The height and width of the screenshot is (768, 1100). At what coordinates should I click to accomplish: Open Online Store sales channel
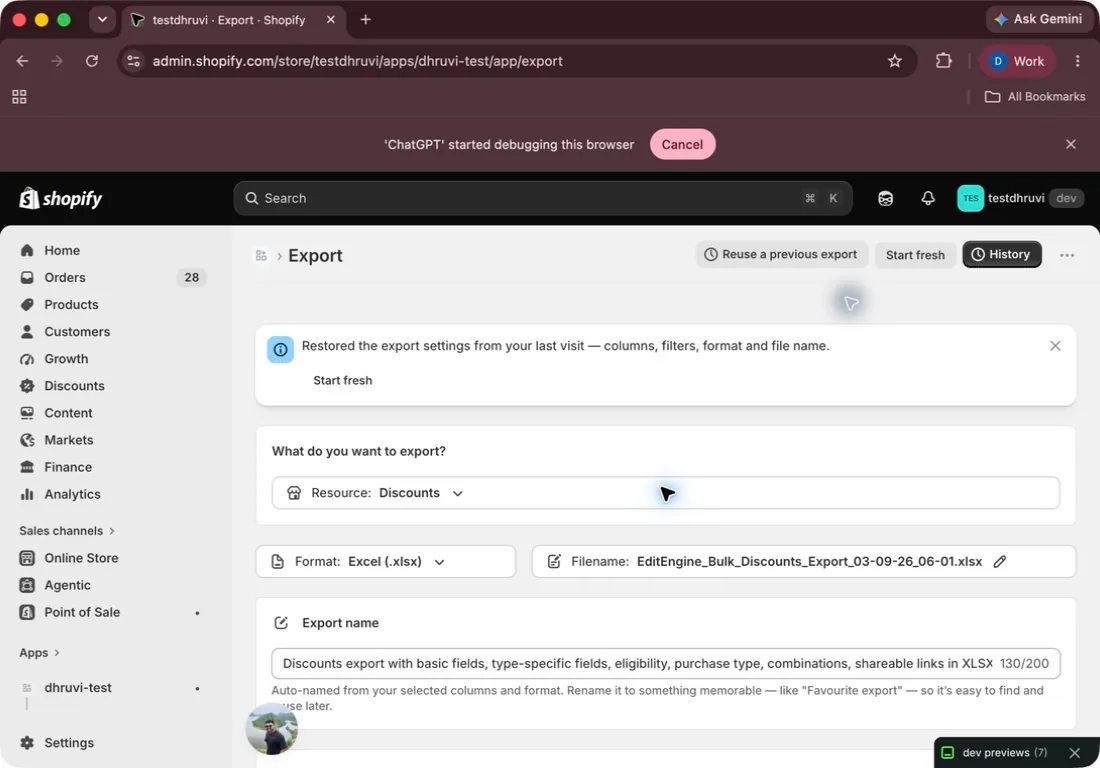(81, 558)
